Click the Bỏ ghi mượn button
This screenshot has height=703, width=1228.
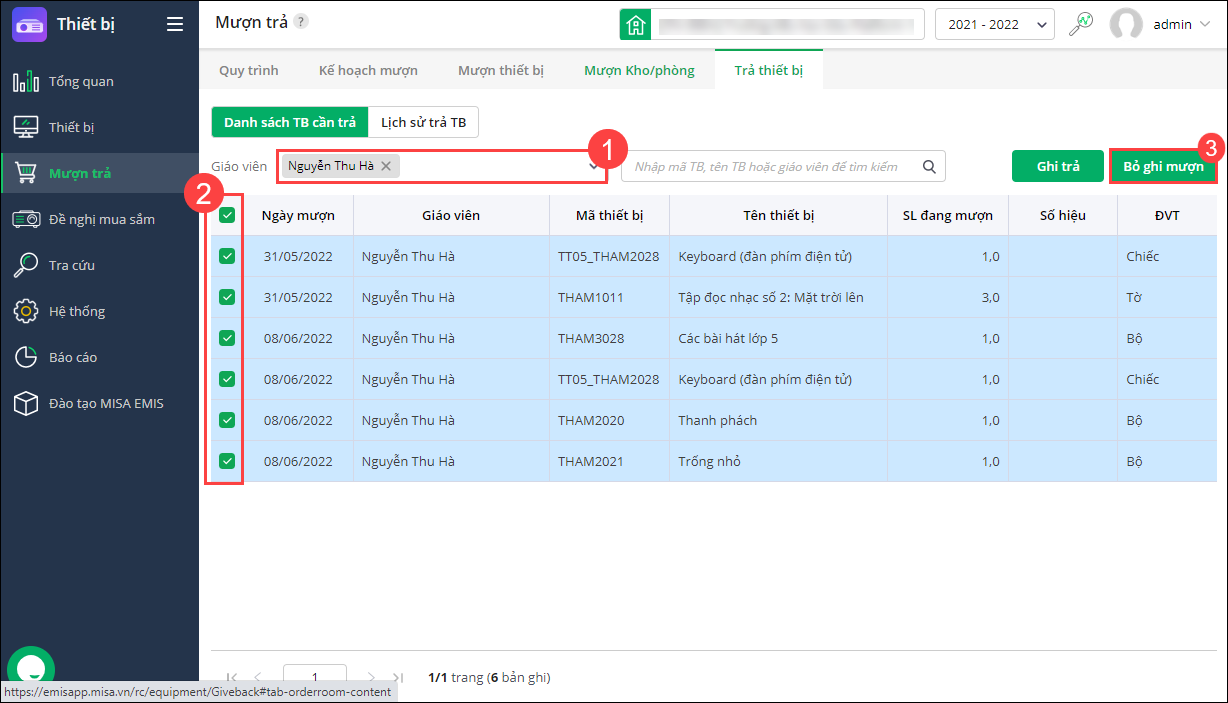point(1164,166)
